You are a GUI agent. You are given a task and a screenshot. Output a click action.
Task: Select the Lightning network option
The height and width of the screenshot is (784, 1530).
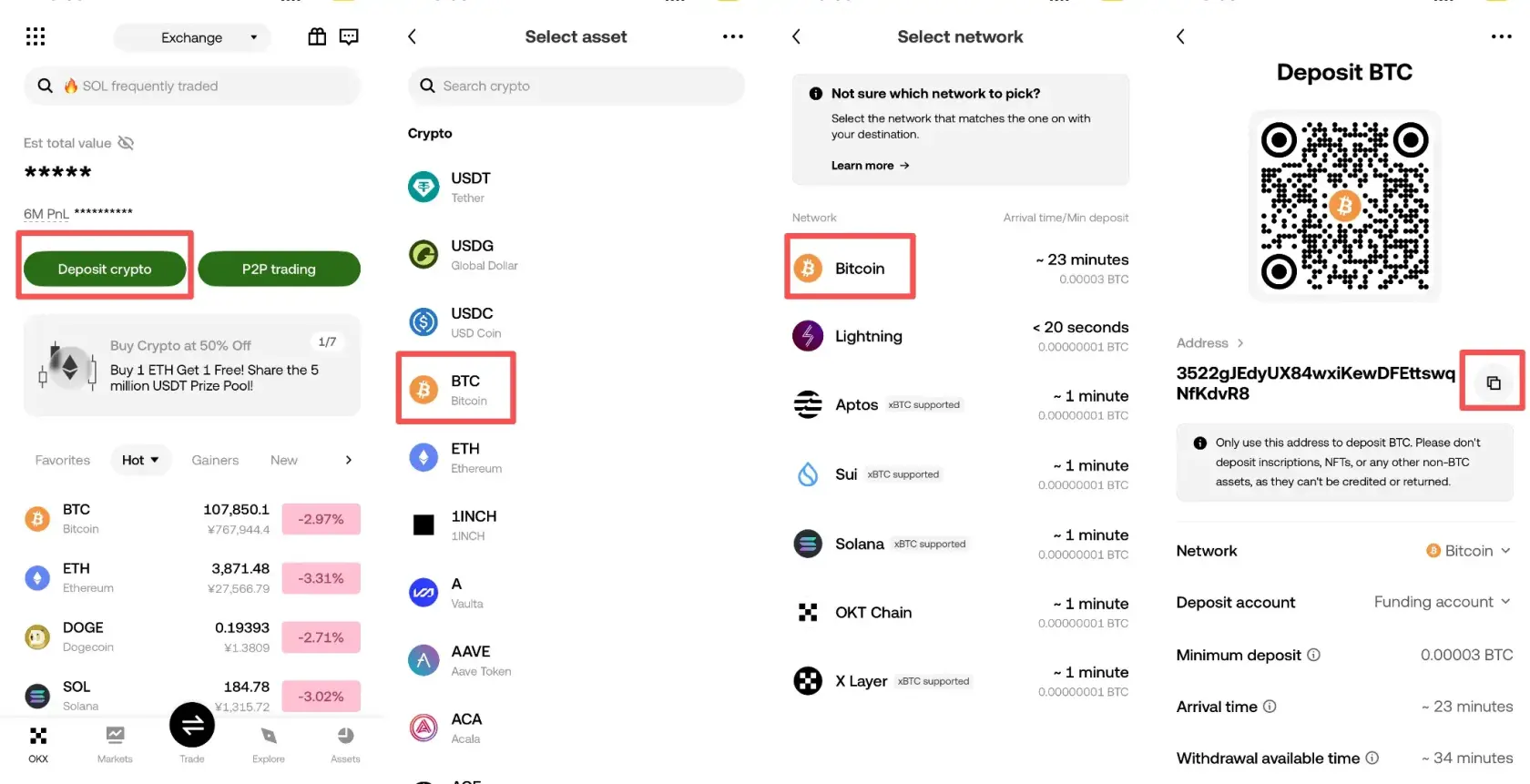click(x=960, y=336)
